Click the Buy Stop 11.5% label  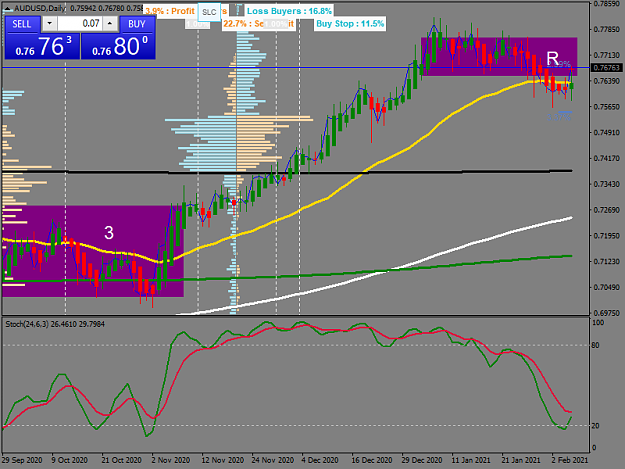350,24
